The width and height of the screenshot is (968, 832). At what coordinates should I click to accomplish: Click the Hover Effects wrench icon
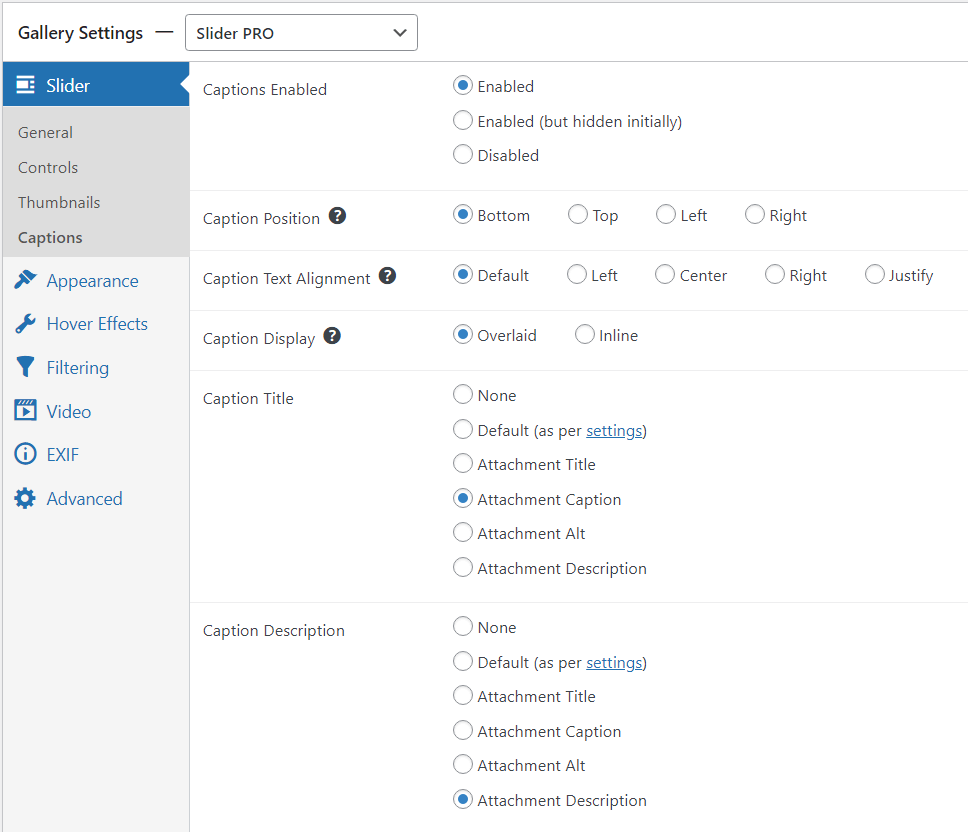click(x=25, y=323)
